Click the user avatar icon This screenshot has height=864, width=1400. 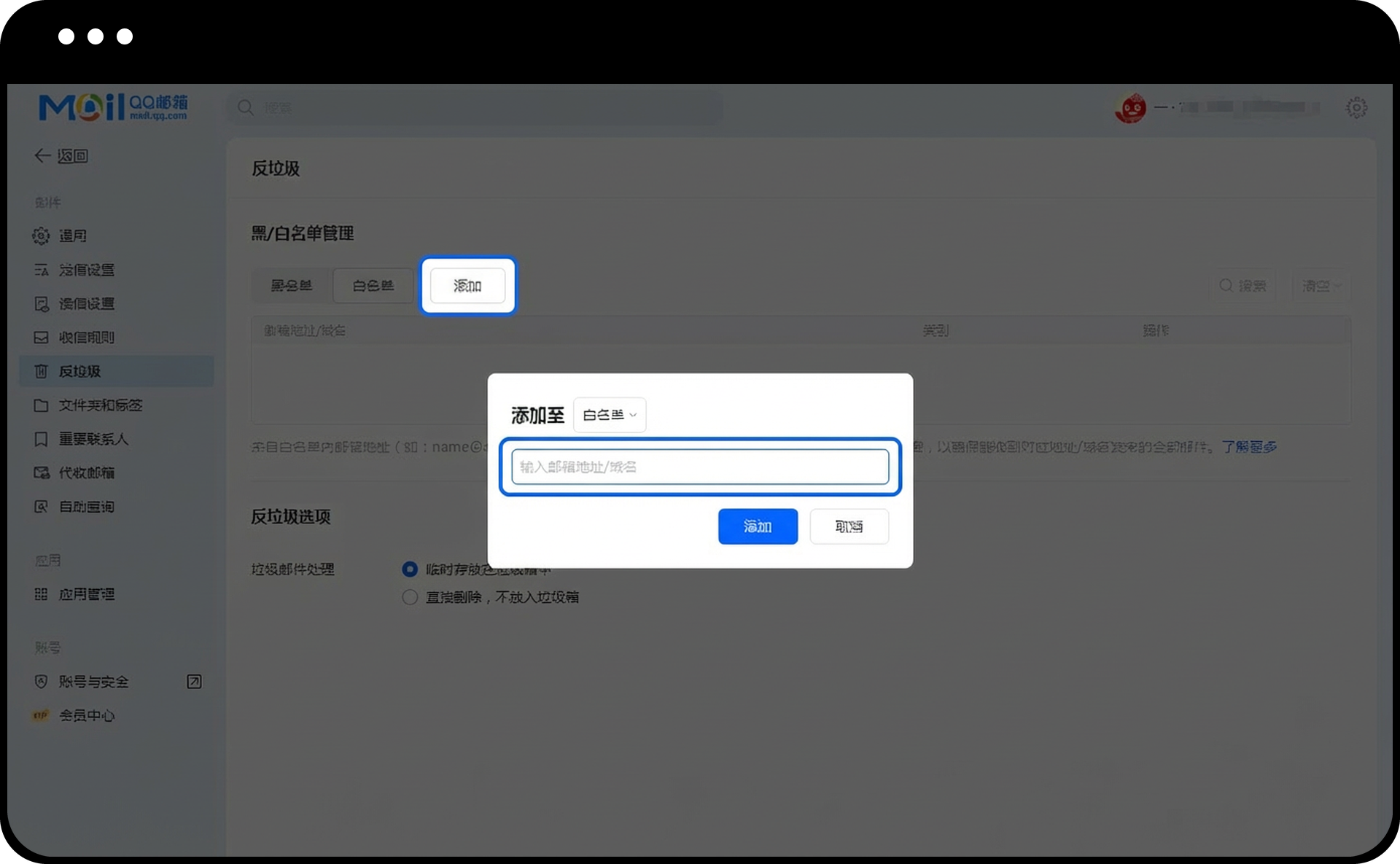click(x=1130, y=109)
